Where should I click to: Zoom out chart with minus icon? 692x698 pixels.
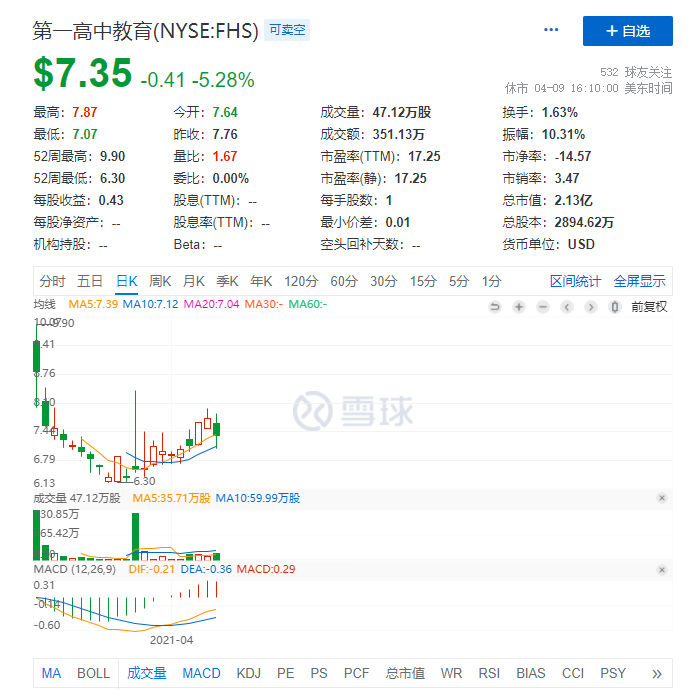pos(543,307)
